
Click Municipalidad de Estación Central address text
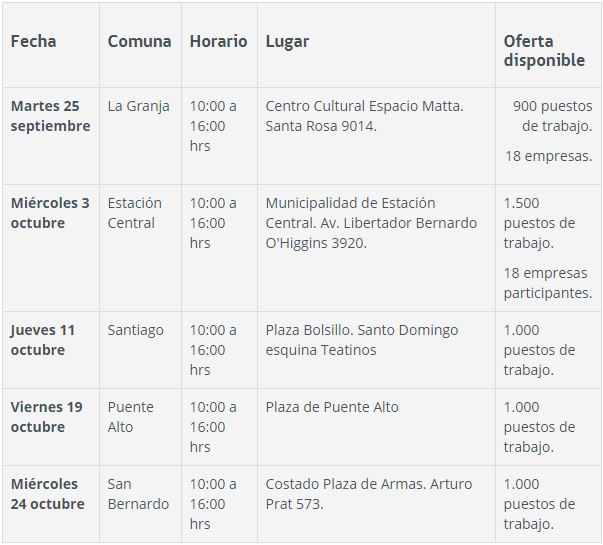coord(371,223)
